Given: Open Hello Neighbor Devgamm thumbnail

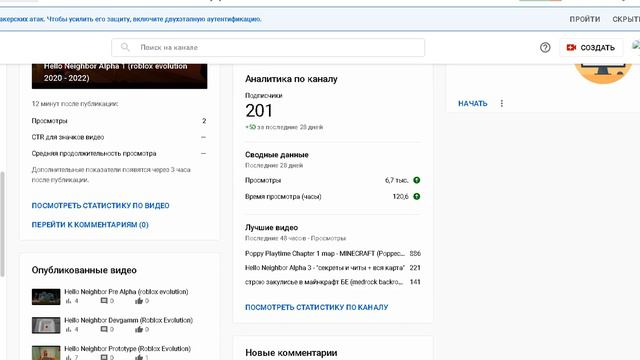Looking at the screenshot, I should [x=46, y=325].
